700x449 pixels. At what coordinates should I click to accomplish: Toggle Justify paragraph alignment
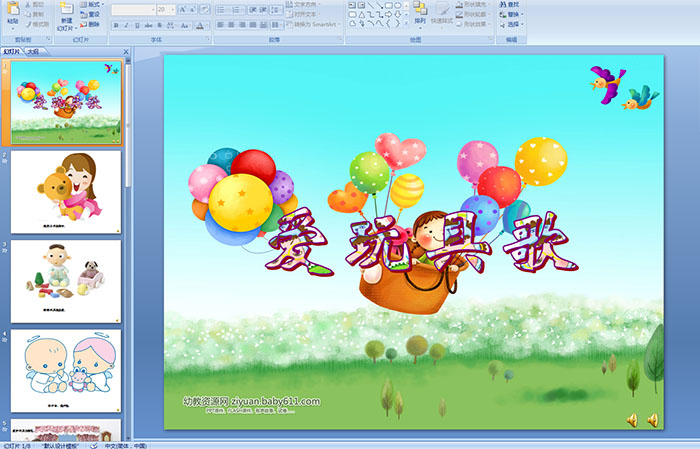pos(253,25)
